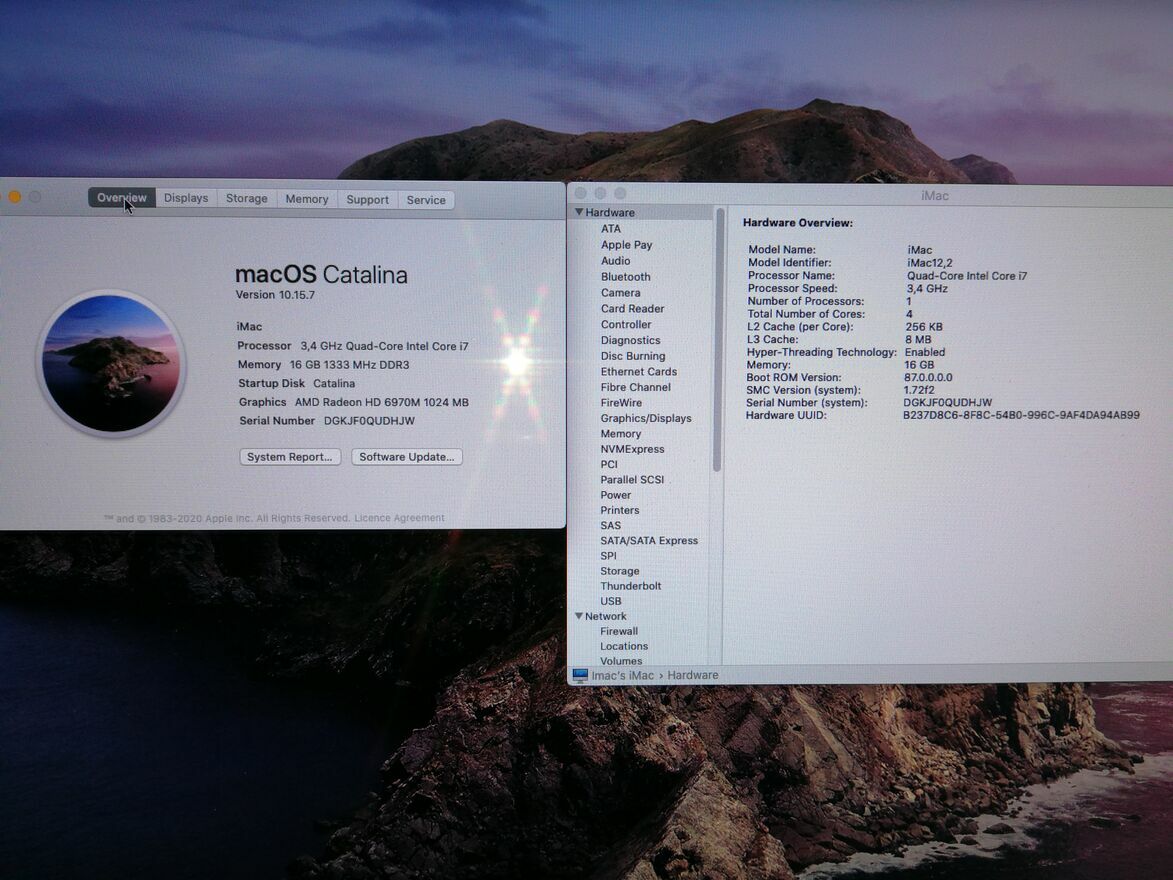Open the Firewall item under Network

tap(618, 631)
